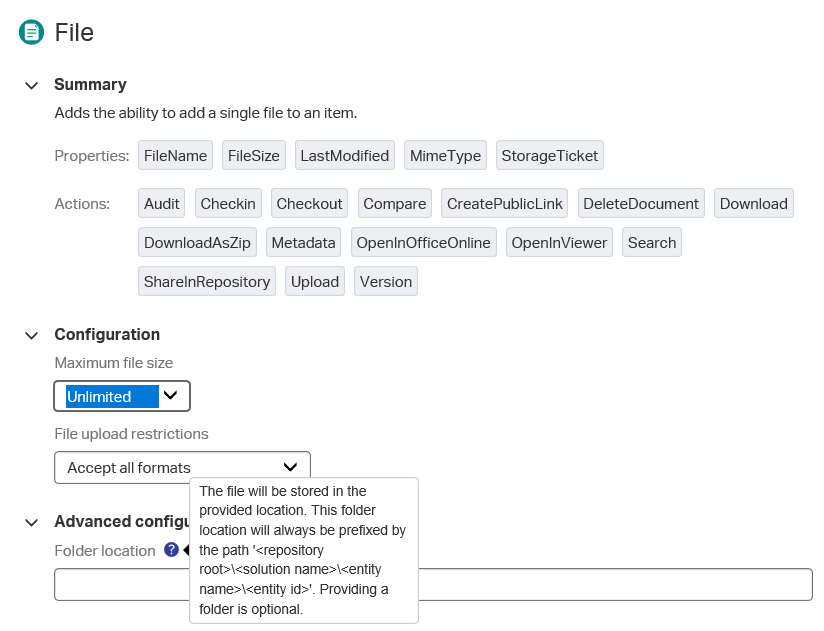Open the File upload restrictions dropdown
Viewport: 824px width, 631px height.
[x=182, y=467]
